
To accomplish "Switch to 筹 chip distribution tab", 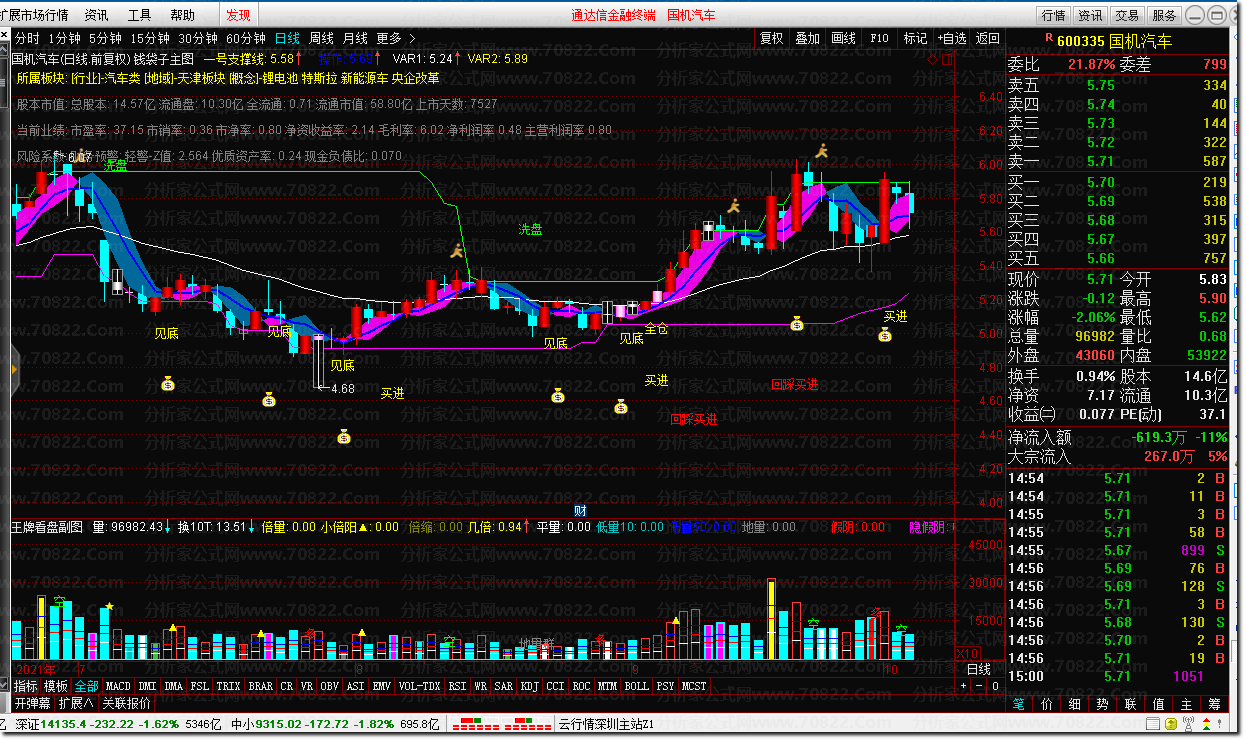I will pos(1214,704).
